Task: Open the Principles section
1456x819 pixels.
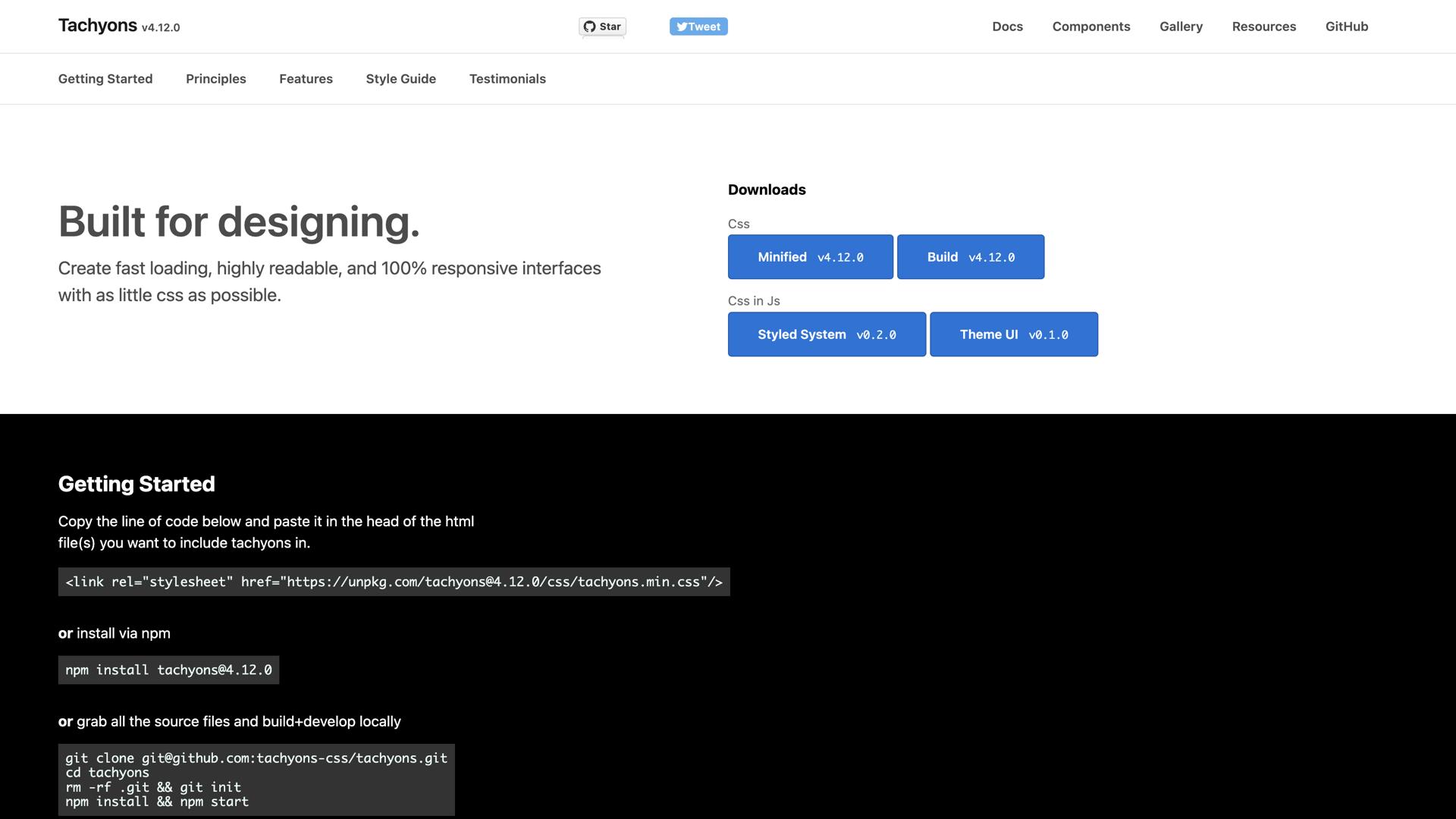Action: point(215,78)
